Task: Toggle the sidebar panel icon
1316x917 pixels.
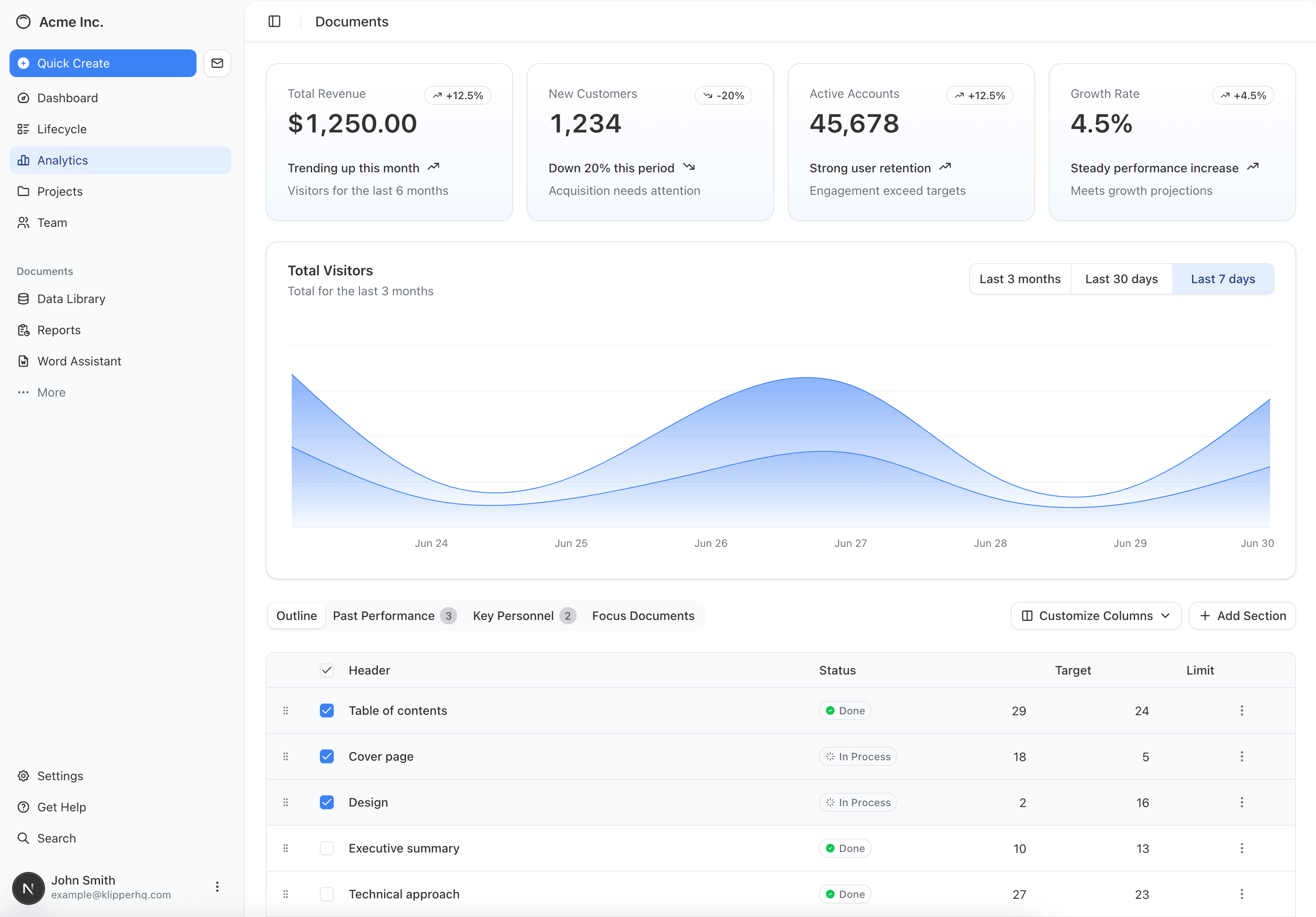Action: coord(274,22)
